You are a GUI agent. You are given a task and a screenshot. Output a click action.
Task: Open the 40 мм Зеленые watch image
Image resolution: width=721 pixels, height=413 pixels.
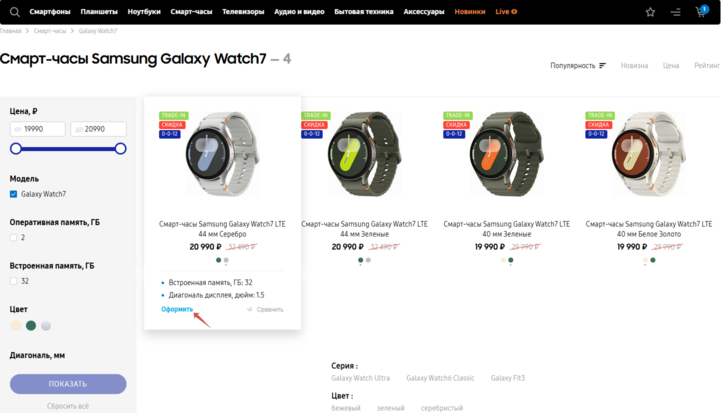coord(507,154)
